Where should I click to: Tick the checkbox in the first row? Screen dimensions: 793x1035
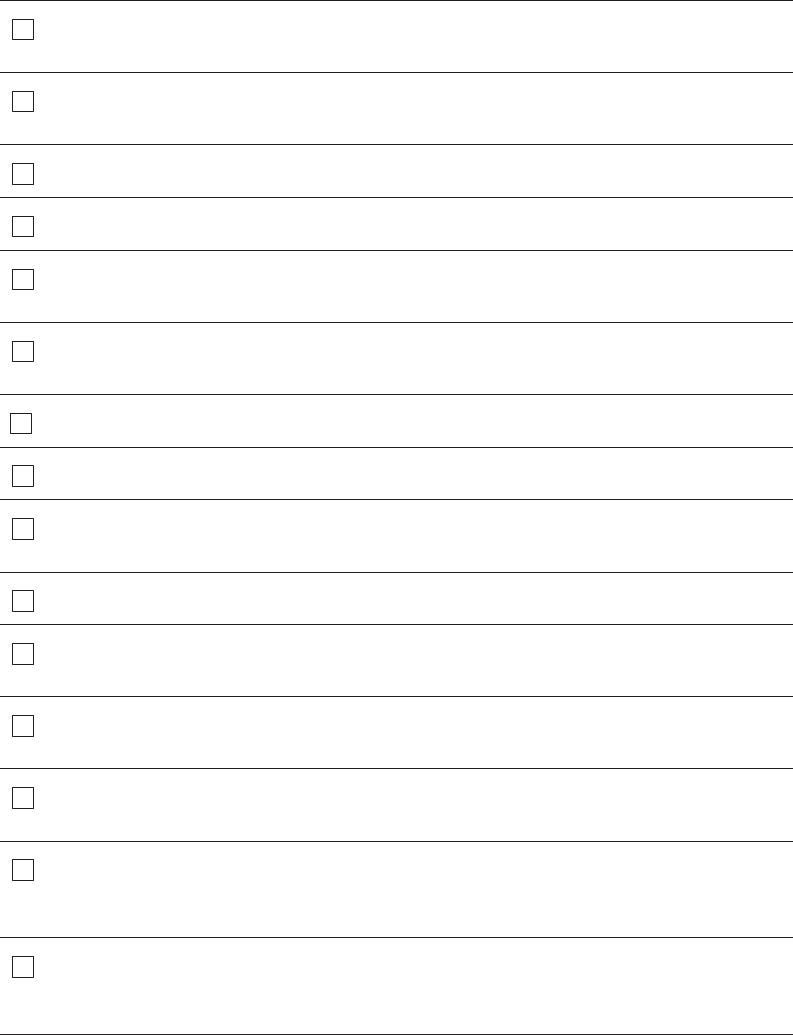click(23, 30)
